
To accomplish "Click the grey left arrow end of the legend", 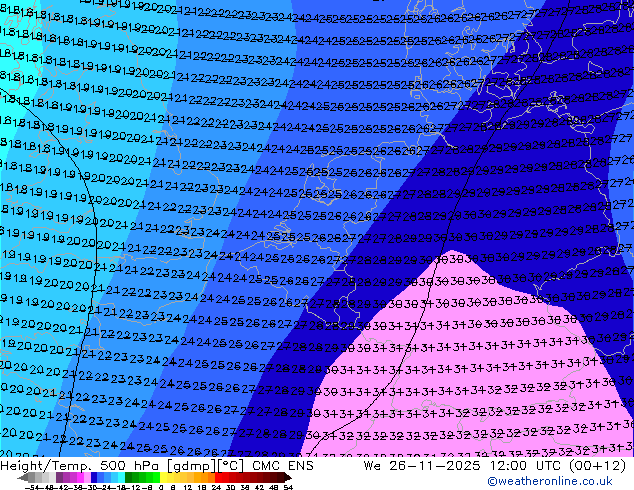I will [x=23, y=477].
